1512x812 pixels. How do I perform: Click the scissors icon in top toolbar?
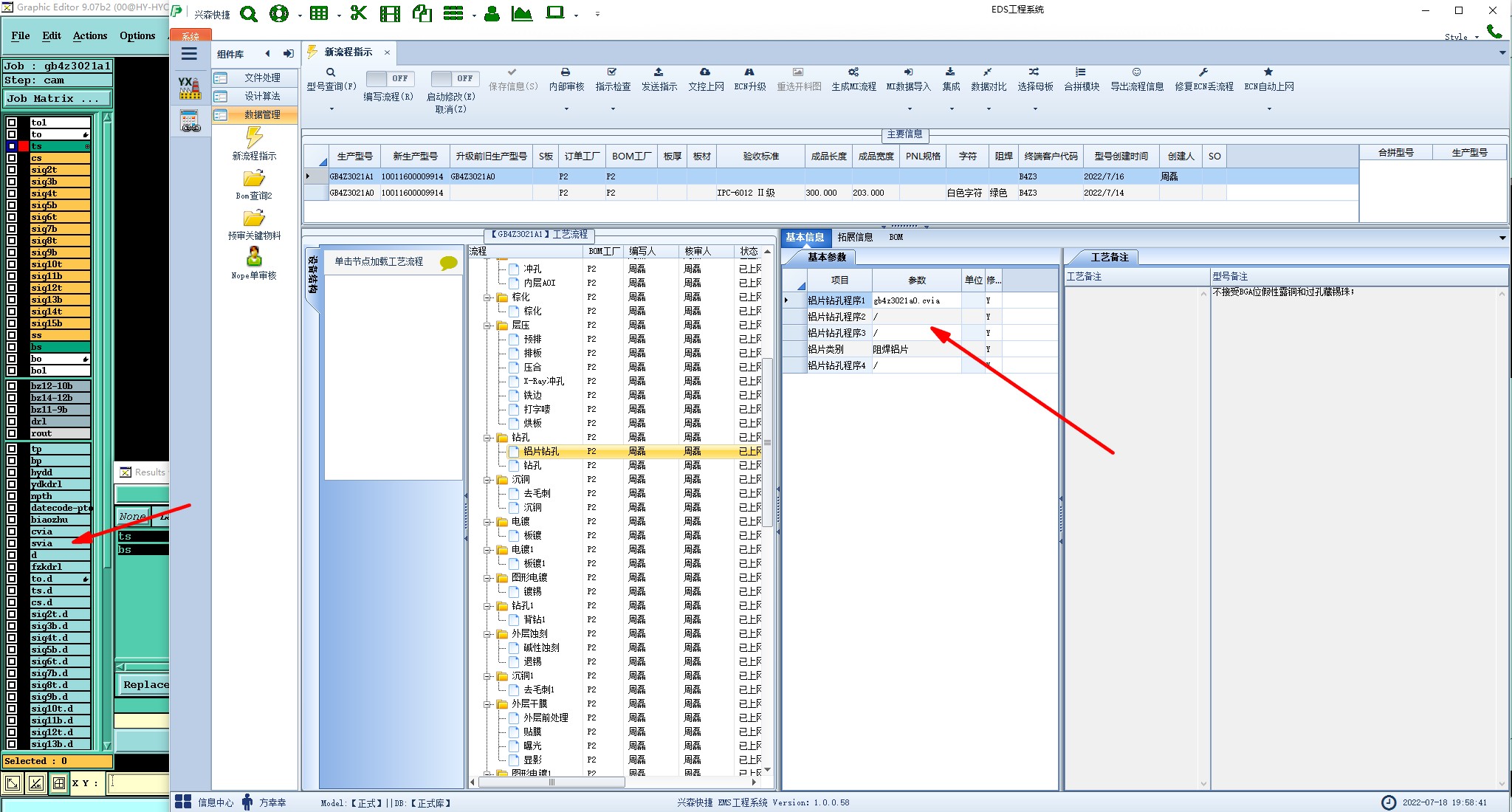[359, 13]
